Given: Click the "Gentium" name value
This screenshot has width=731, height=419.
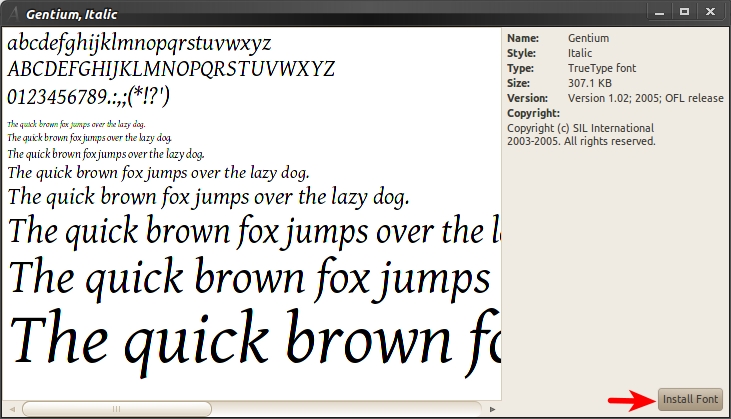Looking at the screenshot, I should (588, 38).
